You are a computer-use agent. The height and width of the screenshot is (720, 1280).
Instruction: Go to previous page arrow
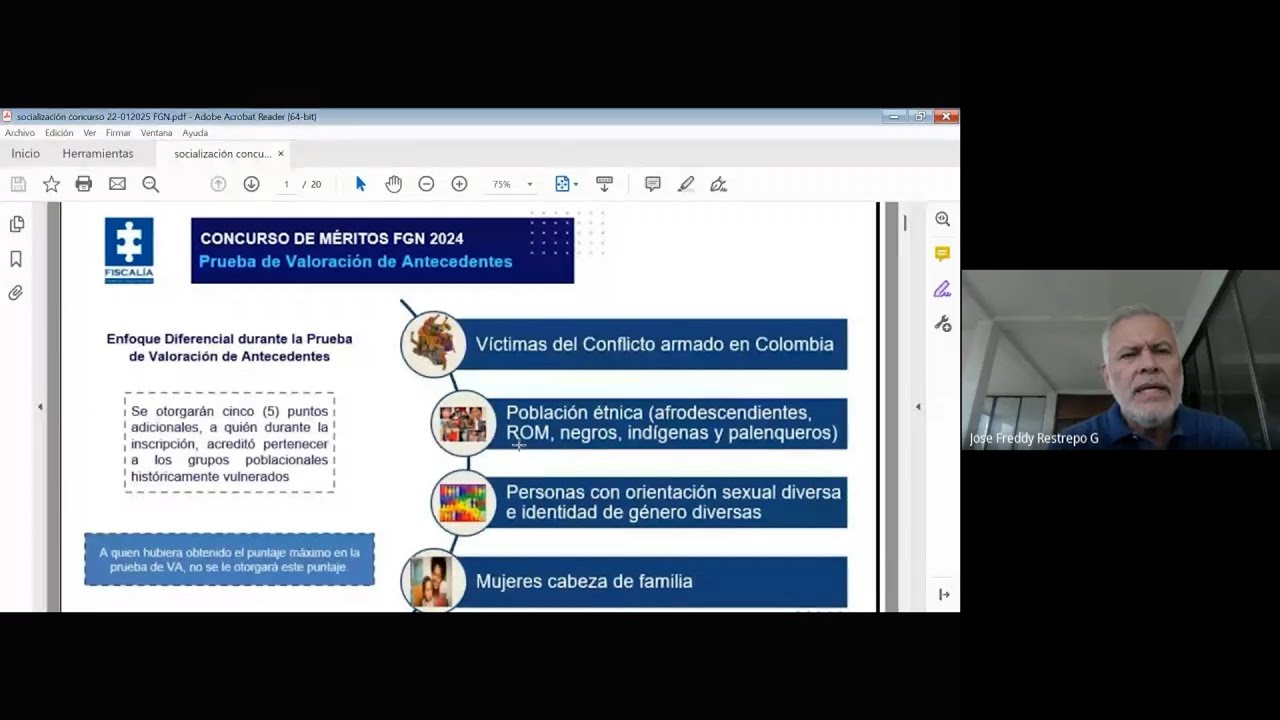(218, 184)
